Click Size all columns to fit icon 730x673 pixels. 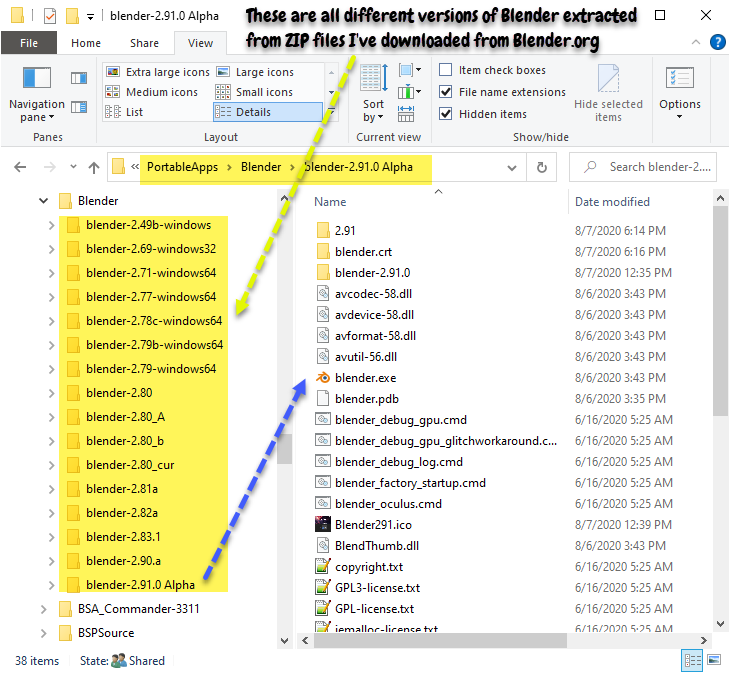[x=406, y=113]
